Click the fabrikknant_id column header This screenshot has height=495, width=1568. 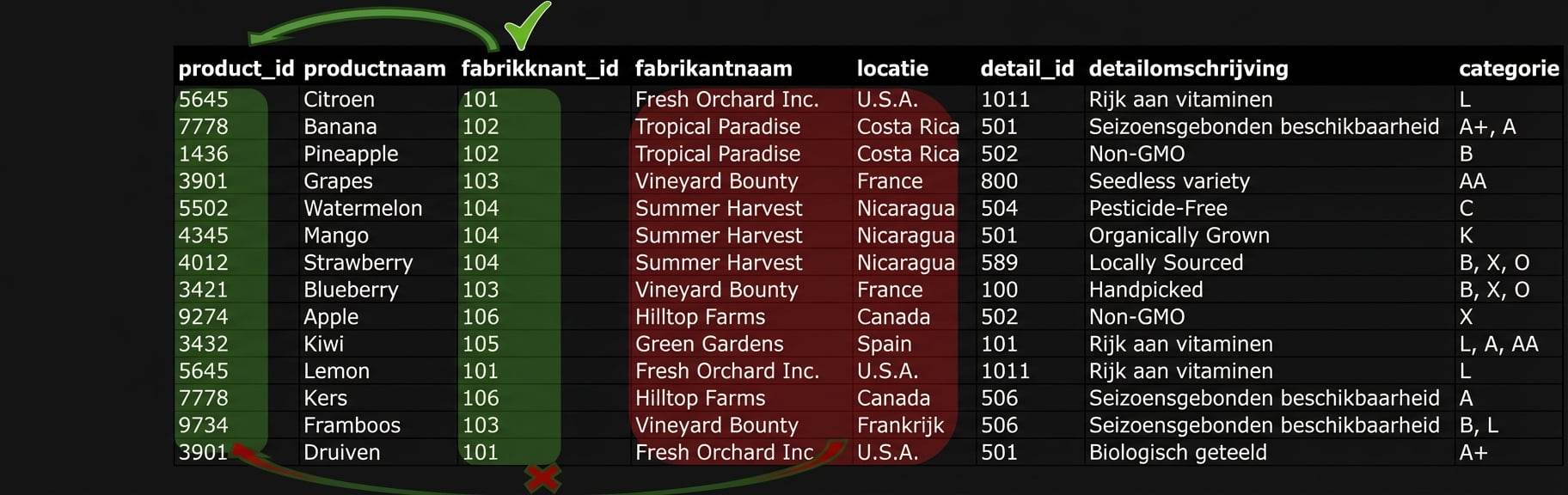[540, 69]
